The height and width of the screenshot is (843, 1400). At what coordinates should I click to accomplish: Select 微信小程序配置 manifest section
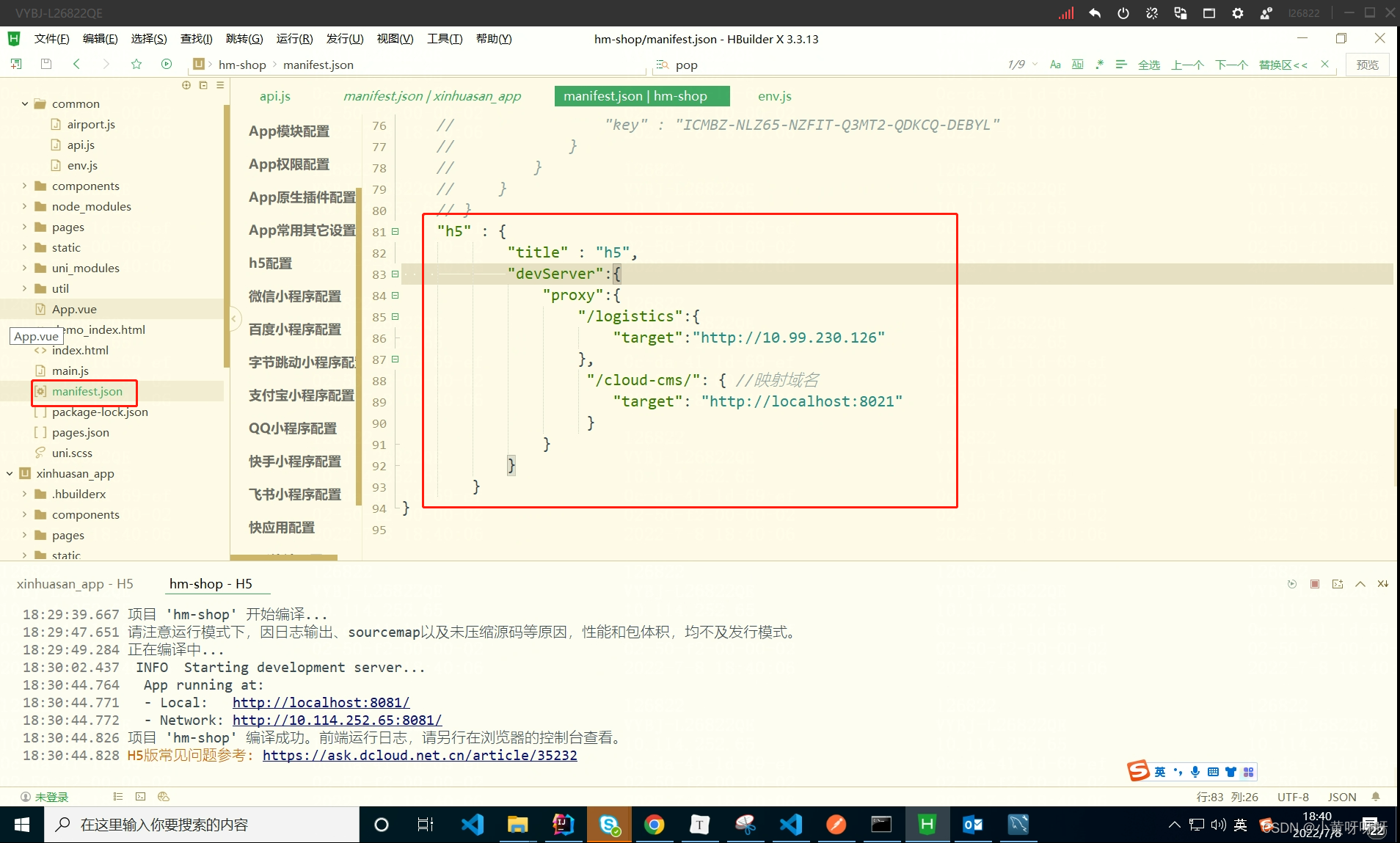point(294,296)
